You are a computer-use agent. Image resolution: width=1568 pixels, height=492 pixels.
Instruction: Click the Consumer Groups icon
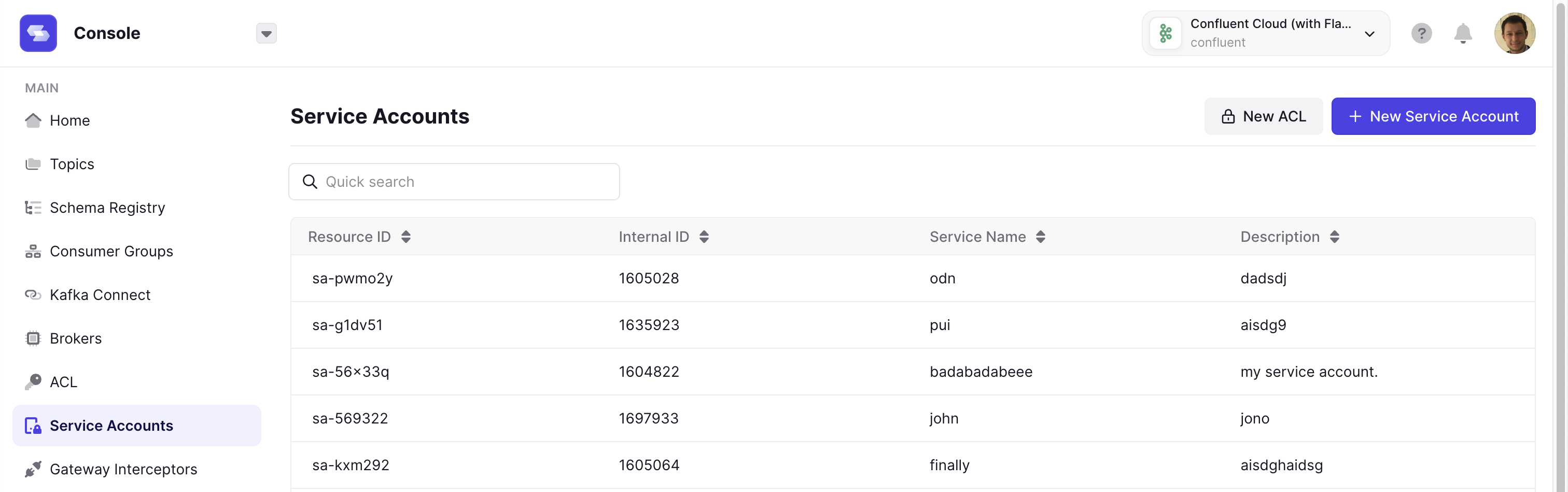click(33, 252)
